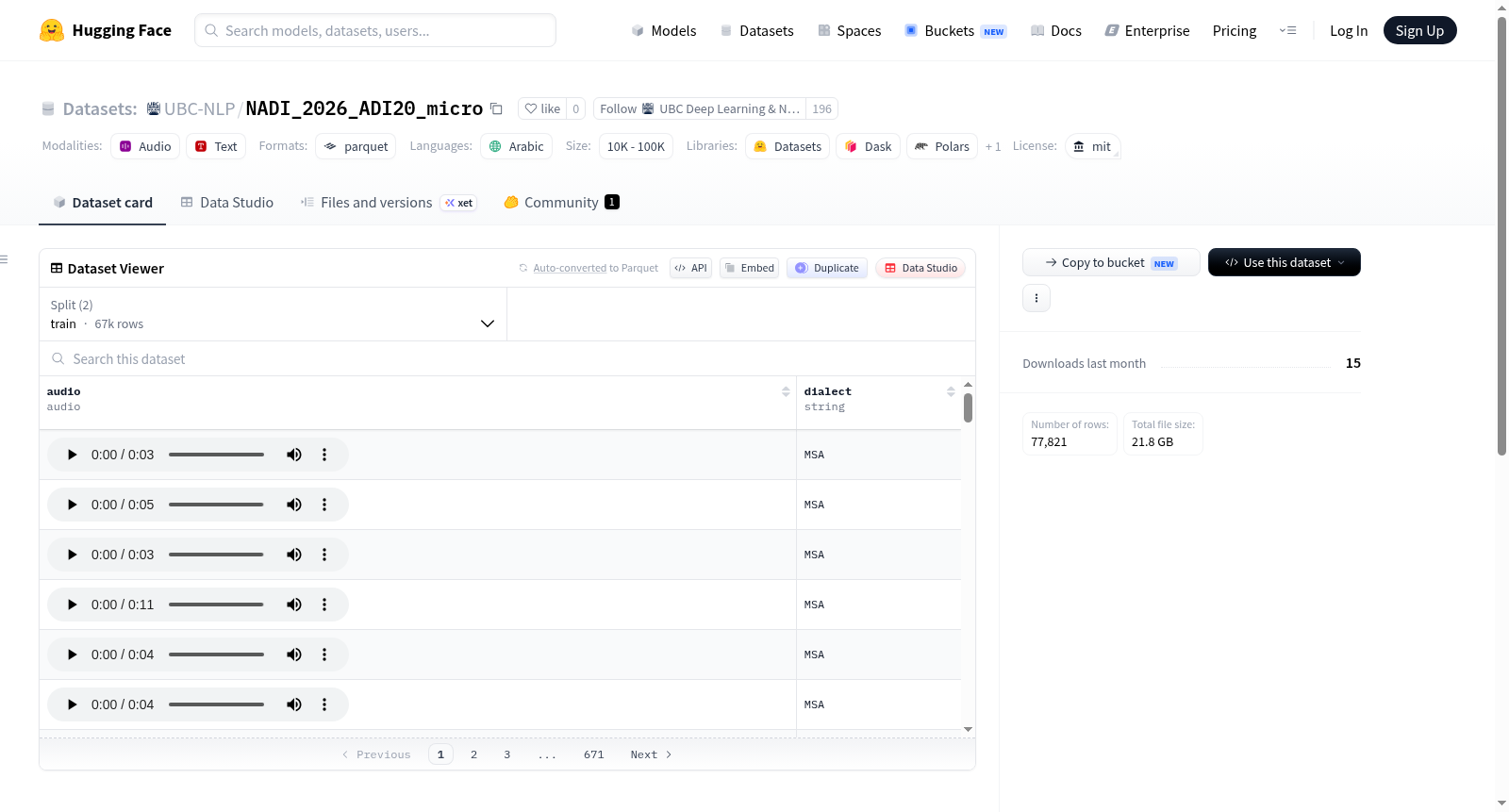Play the first 0:03 audio row

tap(73, 455)
